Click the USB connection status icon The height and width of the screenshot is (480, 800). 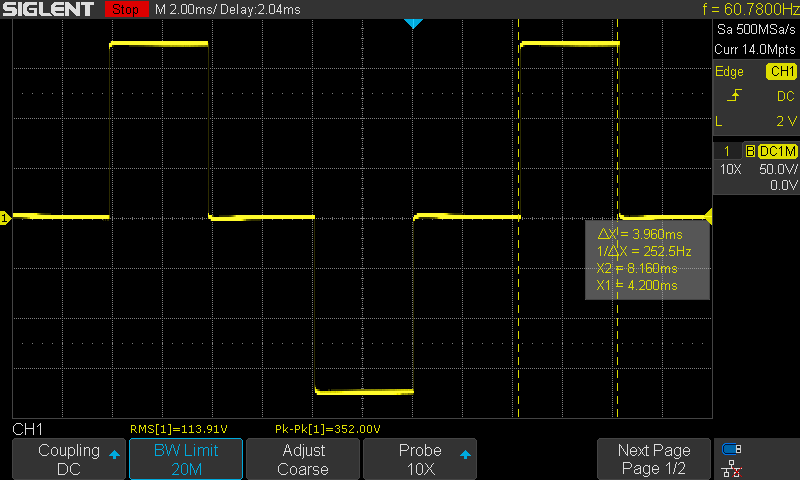pyautogui.click(x=732, y=449)
